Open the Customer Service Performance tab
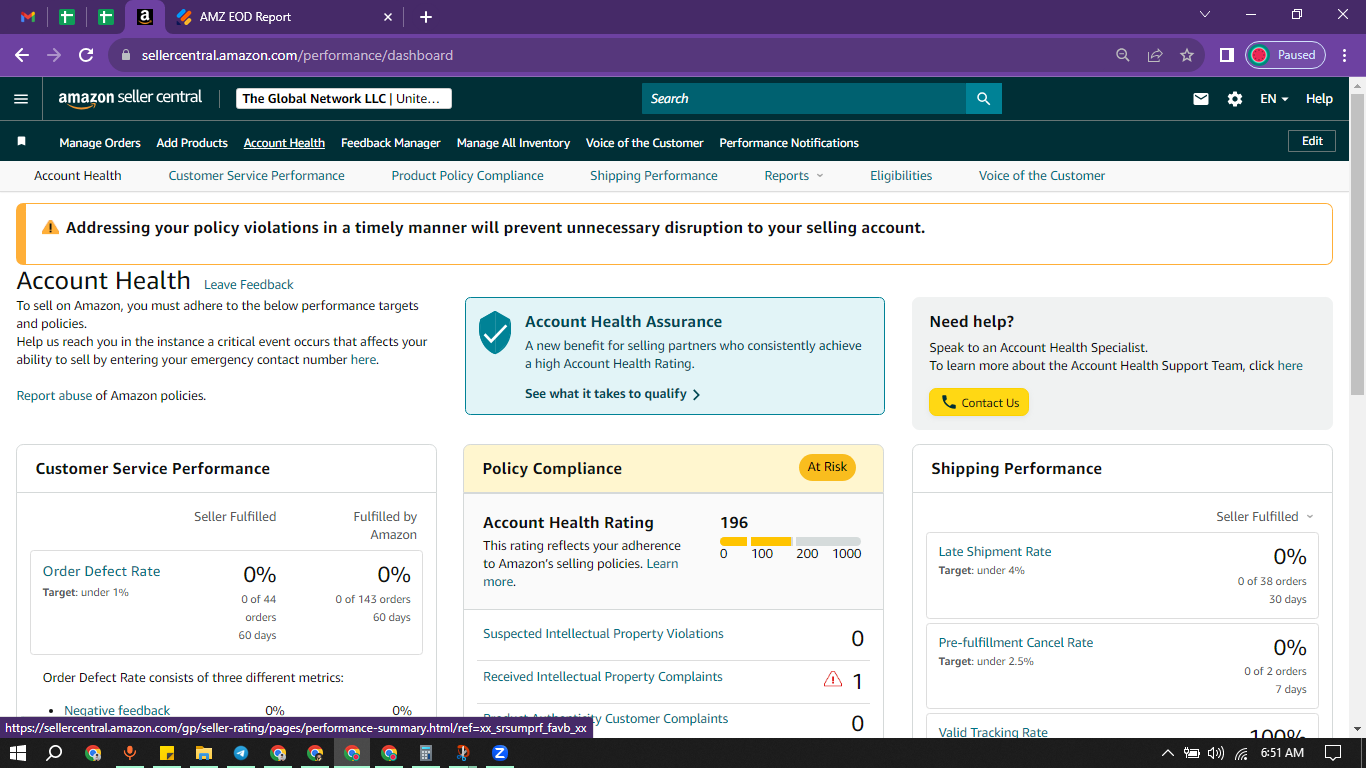 [x=256, y=175]
